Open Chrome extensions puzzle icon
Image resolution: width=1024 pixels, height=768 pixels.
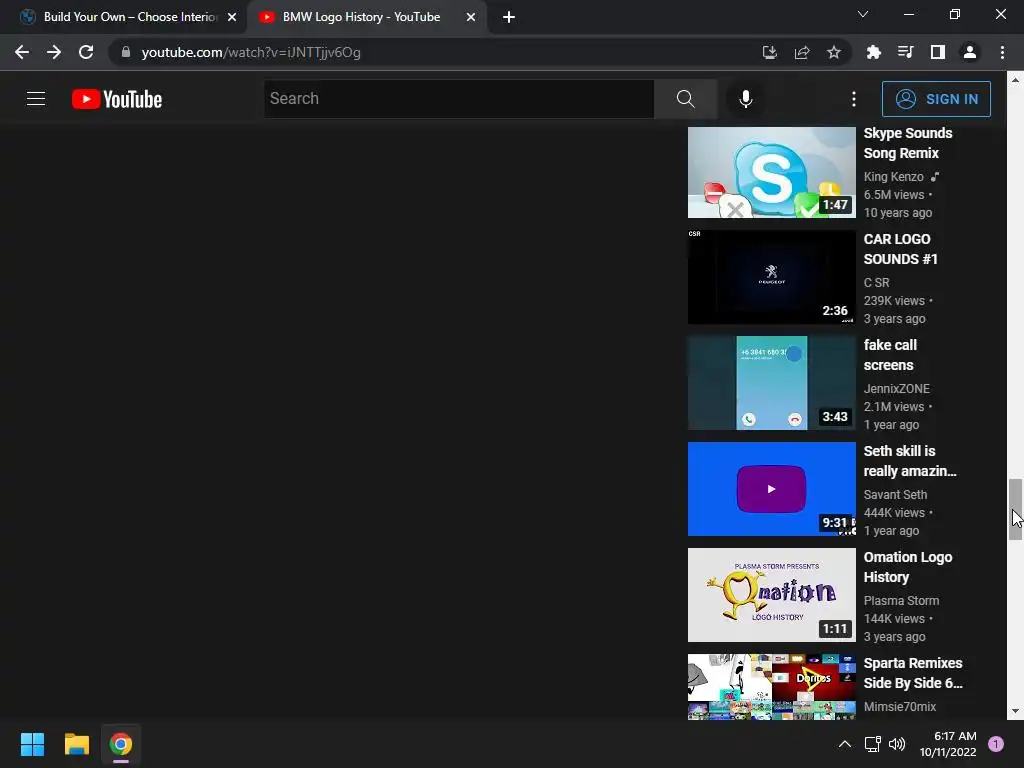[x=873, y=52]
